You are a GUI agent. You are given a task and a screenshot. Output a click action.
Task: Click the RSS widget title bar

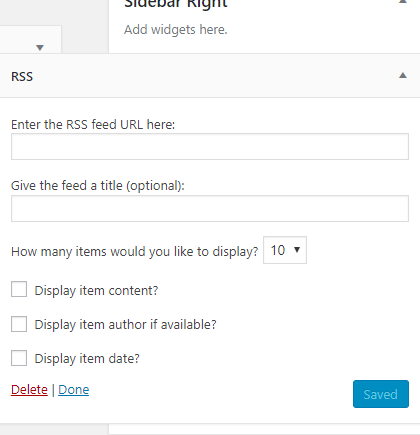pos(210,76)
